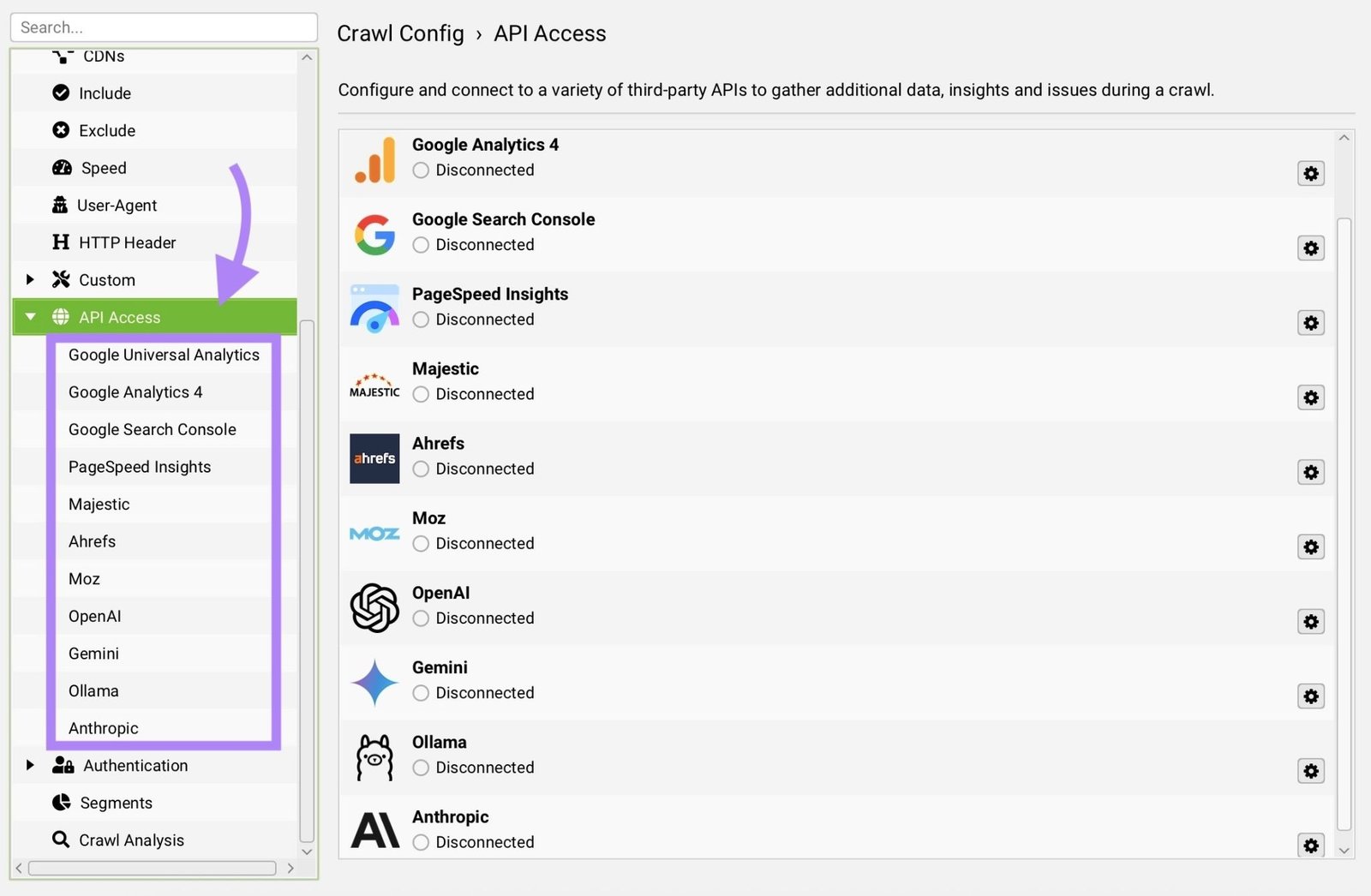Viewport: 1371px width, 896px height.
Task: Click the Exclude cross icon
Action: pyautogui.click(x=61, y=130)
